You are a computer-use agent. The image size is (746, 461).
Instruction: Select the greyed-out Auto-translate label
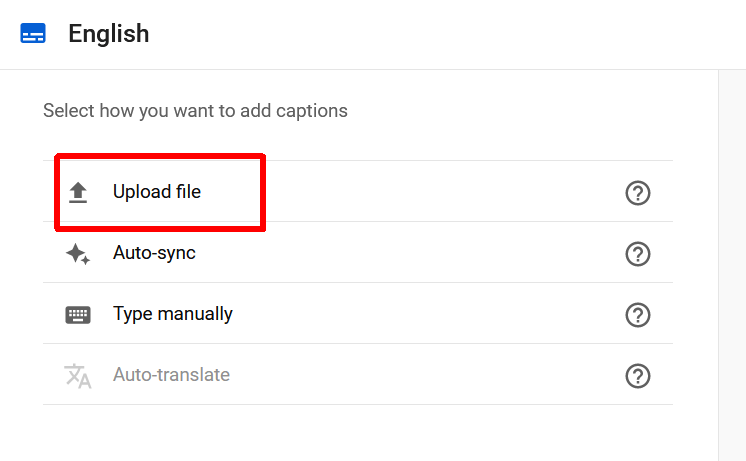coord(171,375)
